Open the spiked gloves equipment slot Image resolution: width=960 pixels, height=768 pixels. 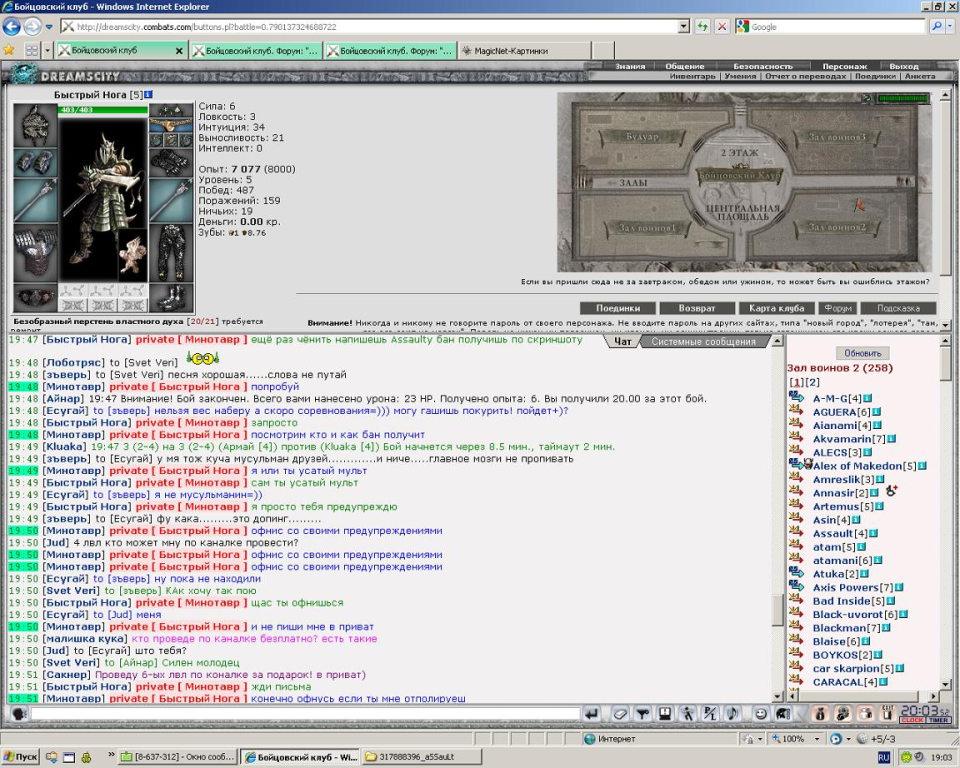coord(171,162)
